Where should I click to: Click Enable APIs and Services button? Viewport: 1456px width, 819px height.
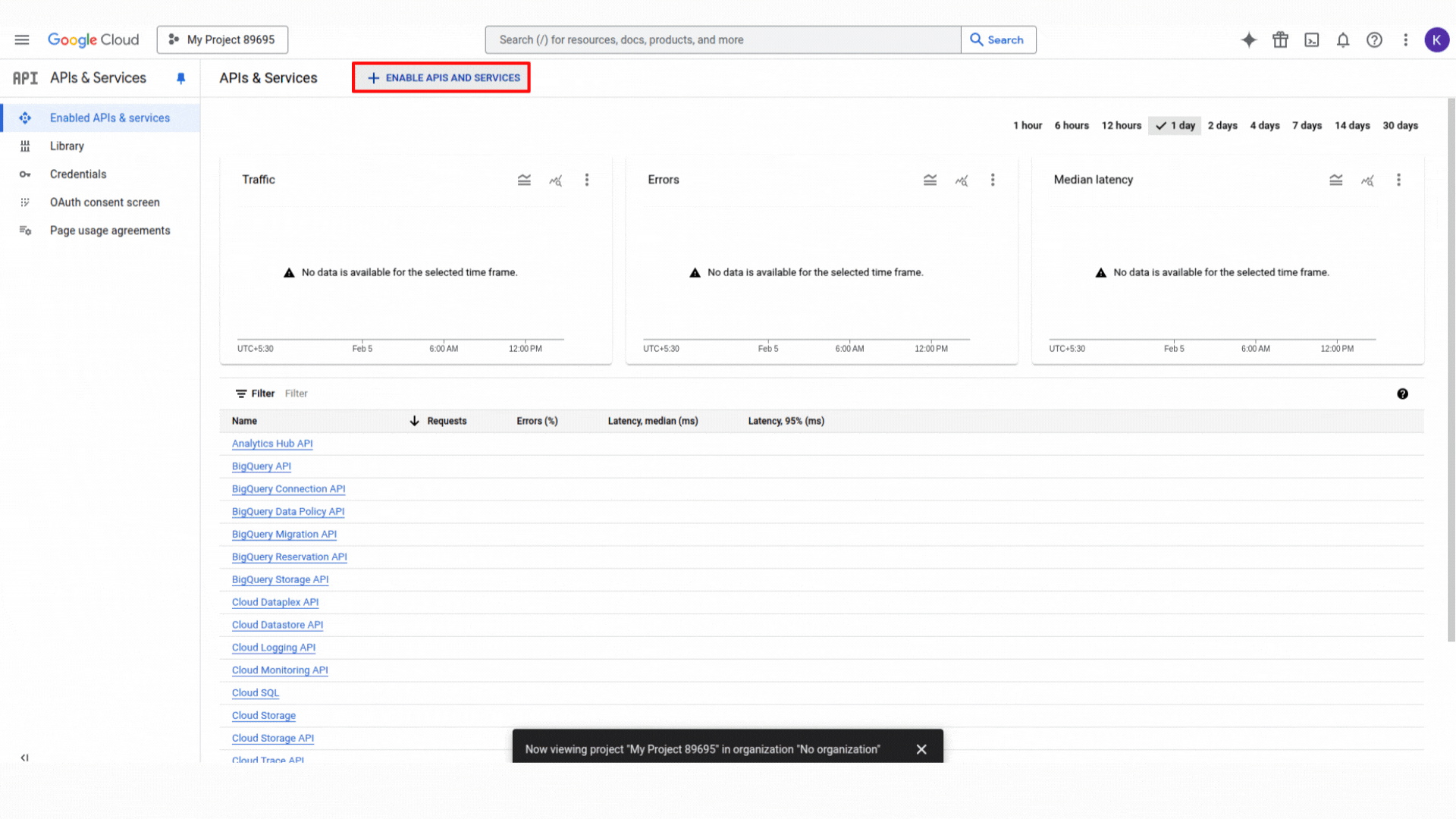pos(441,78)
